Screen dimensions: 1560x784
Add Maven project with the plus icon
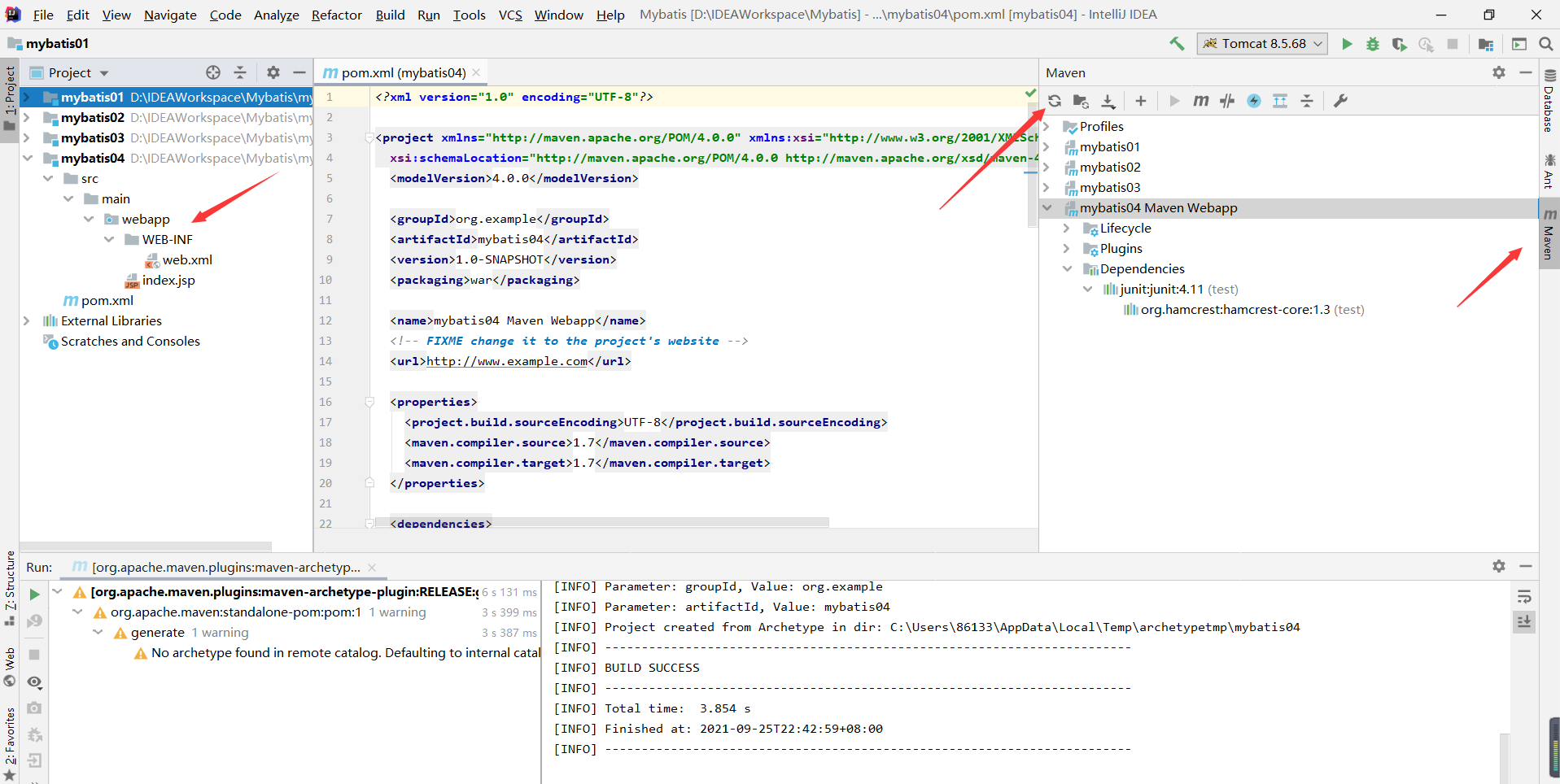click(1141, 101)
